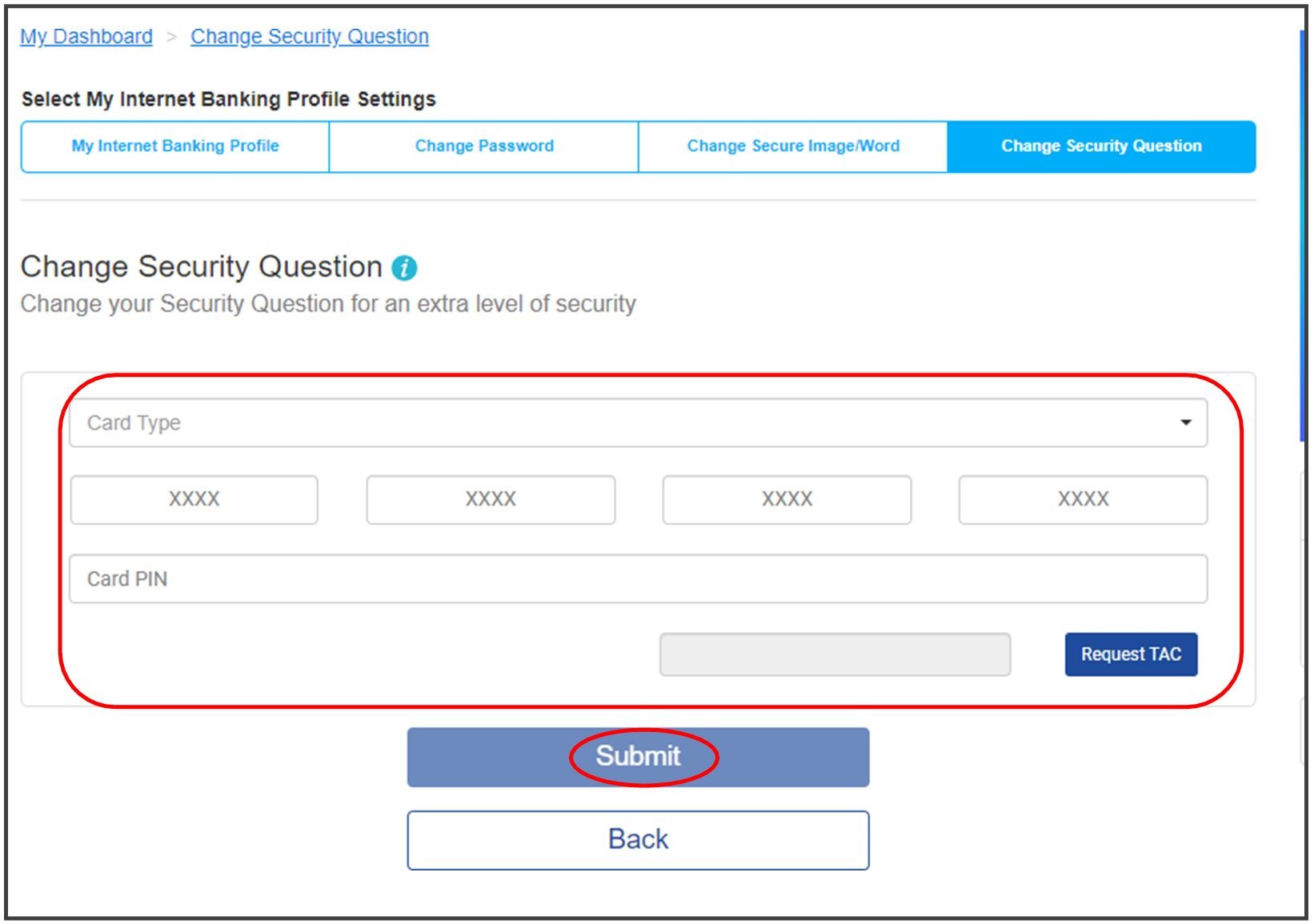
Task: Click the grey TAC code field
Action: tap(835, 654)
